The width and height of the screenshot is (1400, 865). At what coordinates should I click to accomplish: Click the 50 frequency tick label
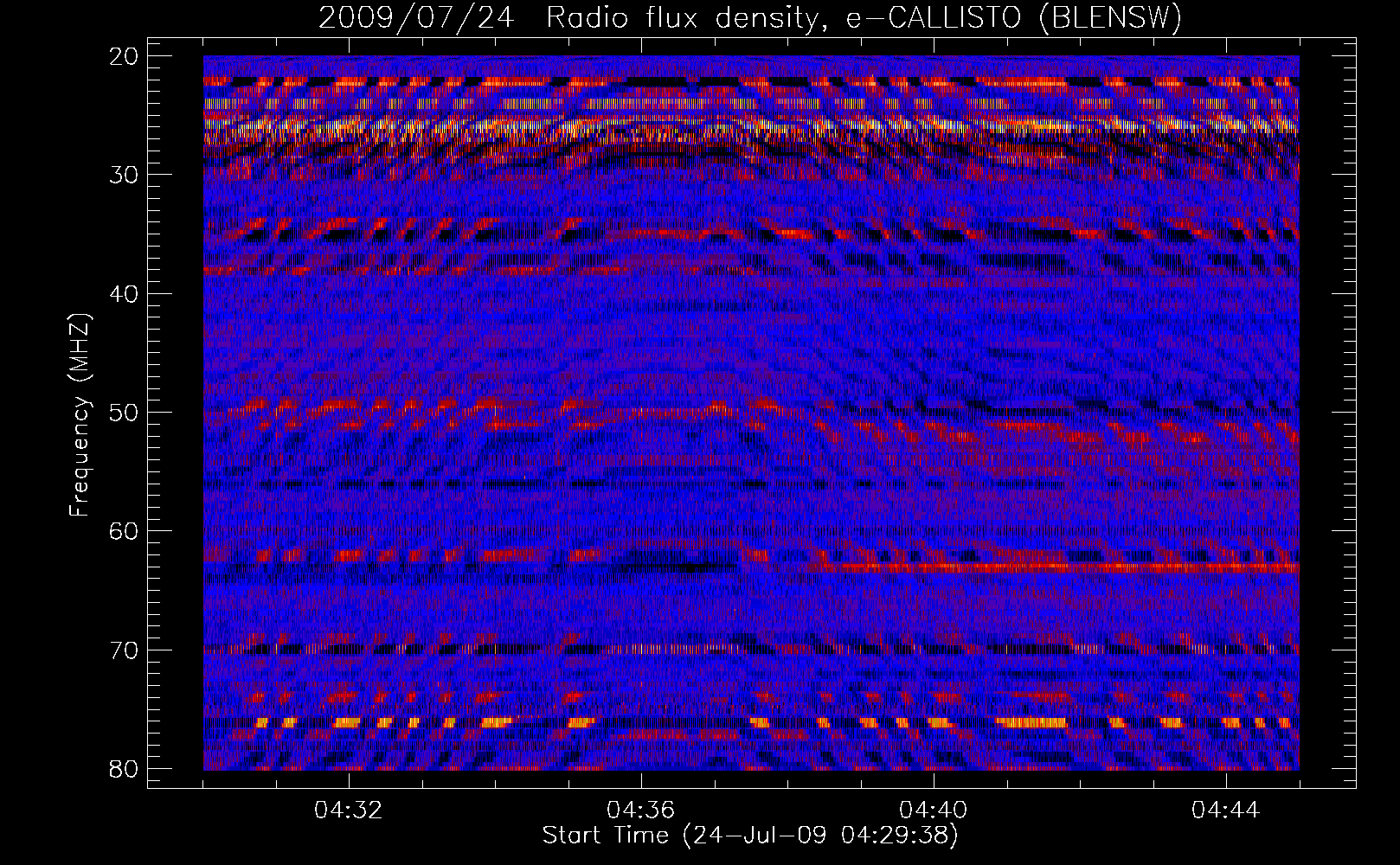tap(125, 413)
